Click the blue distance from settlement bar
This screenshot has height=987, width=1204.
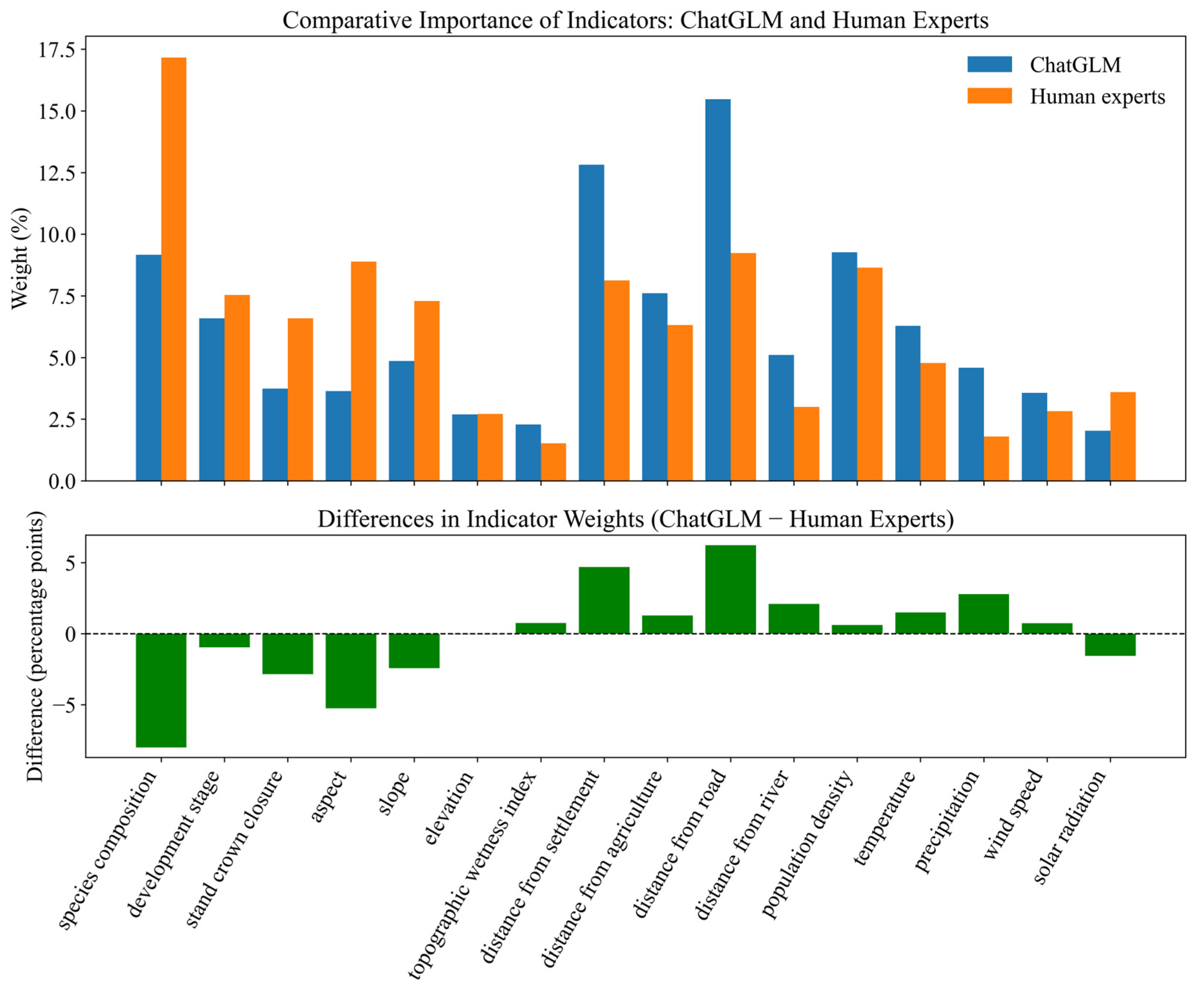point(591,322)
